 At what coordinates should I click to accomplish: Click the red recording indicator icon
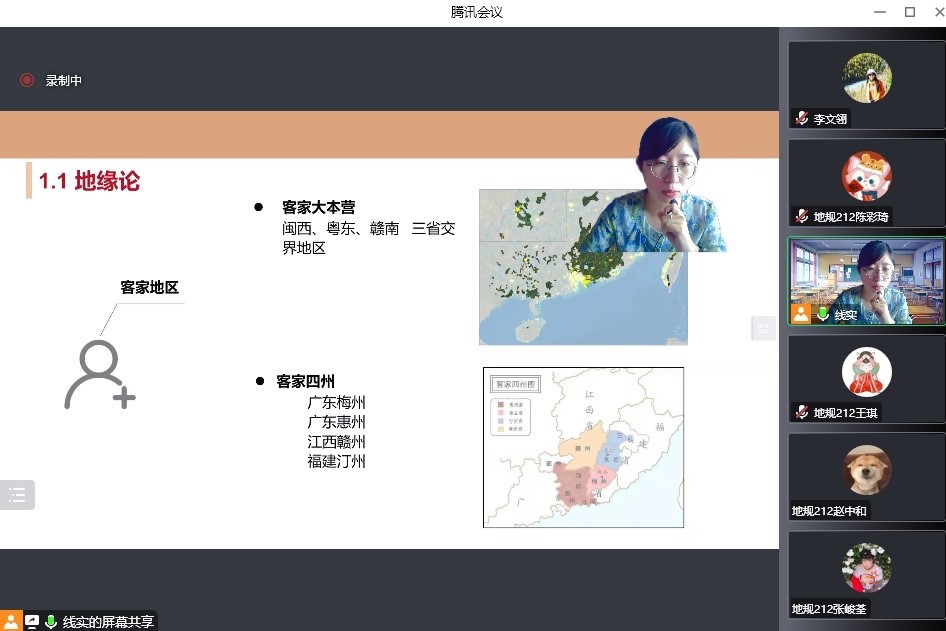[27, 80]
